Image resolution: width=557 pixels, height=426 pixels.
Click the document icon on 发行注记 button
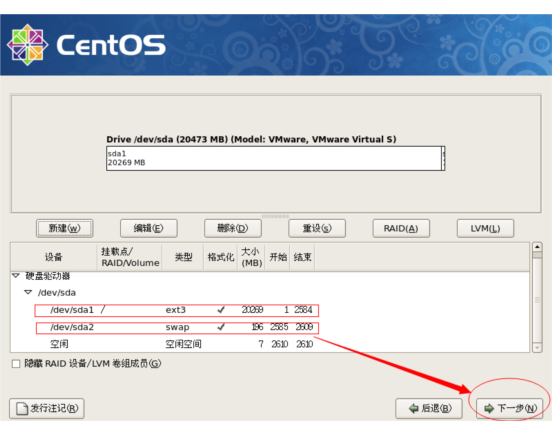[x=22, y=409]
